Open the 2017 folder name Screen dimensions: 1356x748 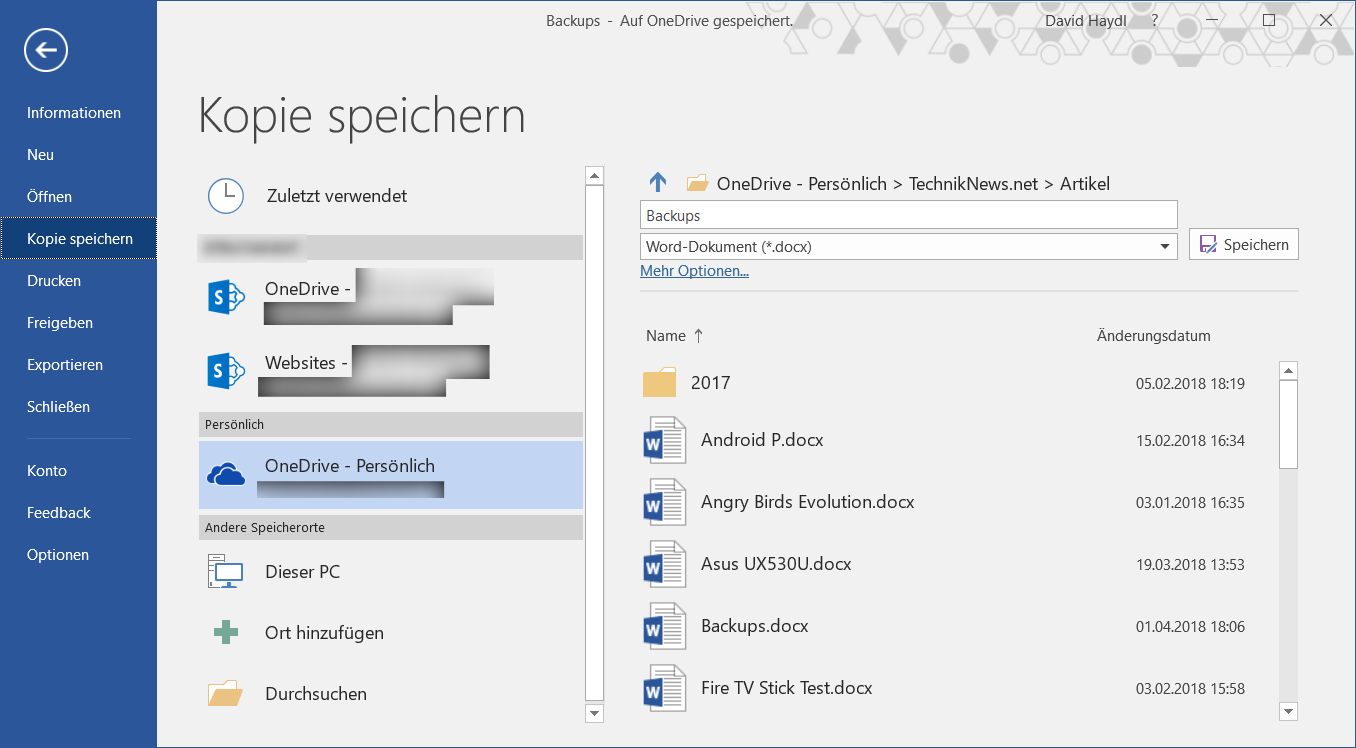point(710,383)
